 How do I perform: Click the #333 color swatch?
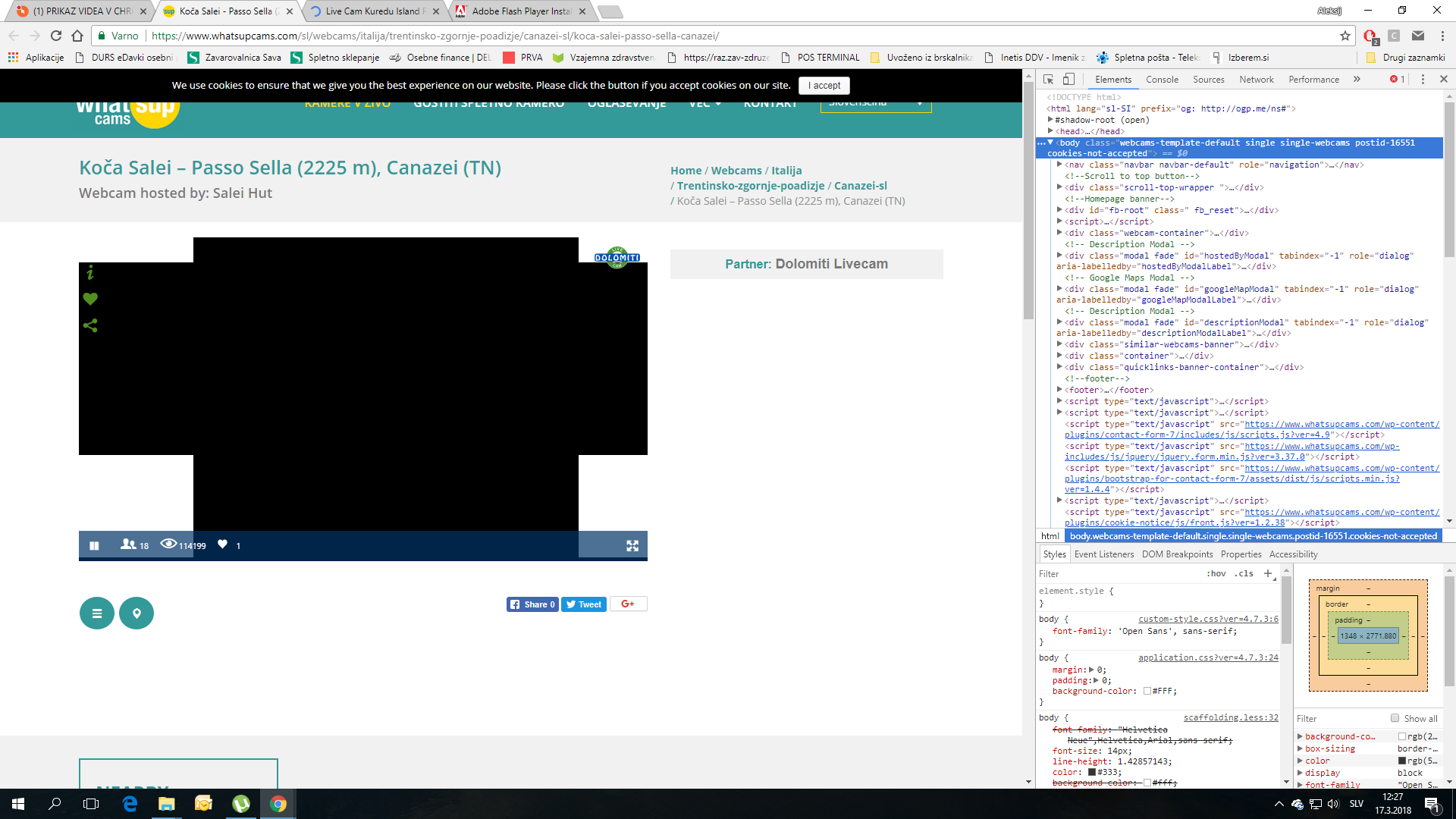(x=1092, y=772)
